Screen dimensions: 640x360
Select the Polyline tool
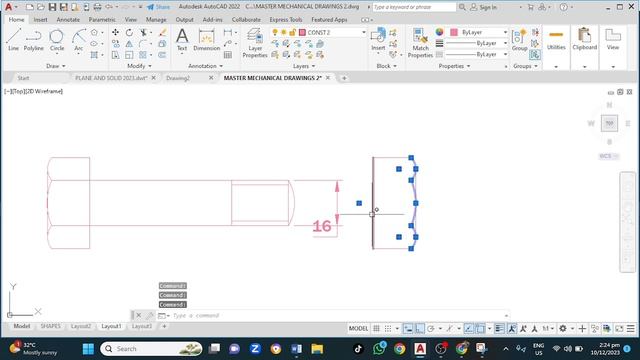coord(33,40)
